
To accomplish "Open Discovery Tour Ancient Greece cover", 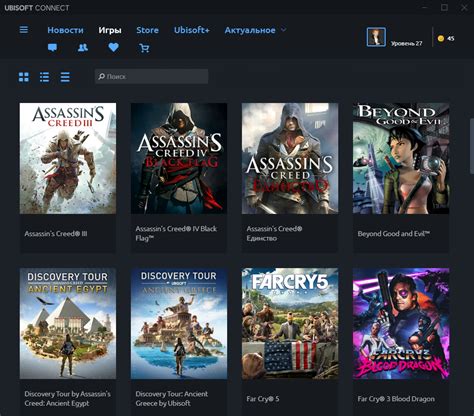I will (x=179, y=323).
